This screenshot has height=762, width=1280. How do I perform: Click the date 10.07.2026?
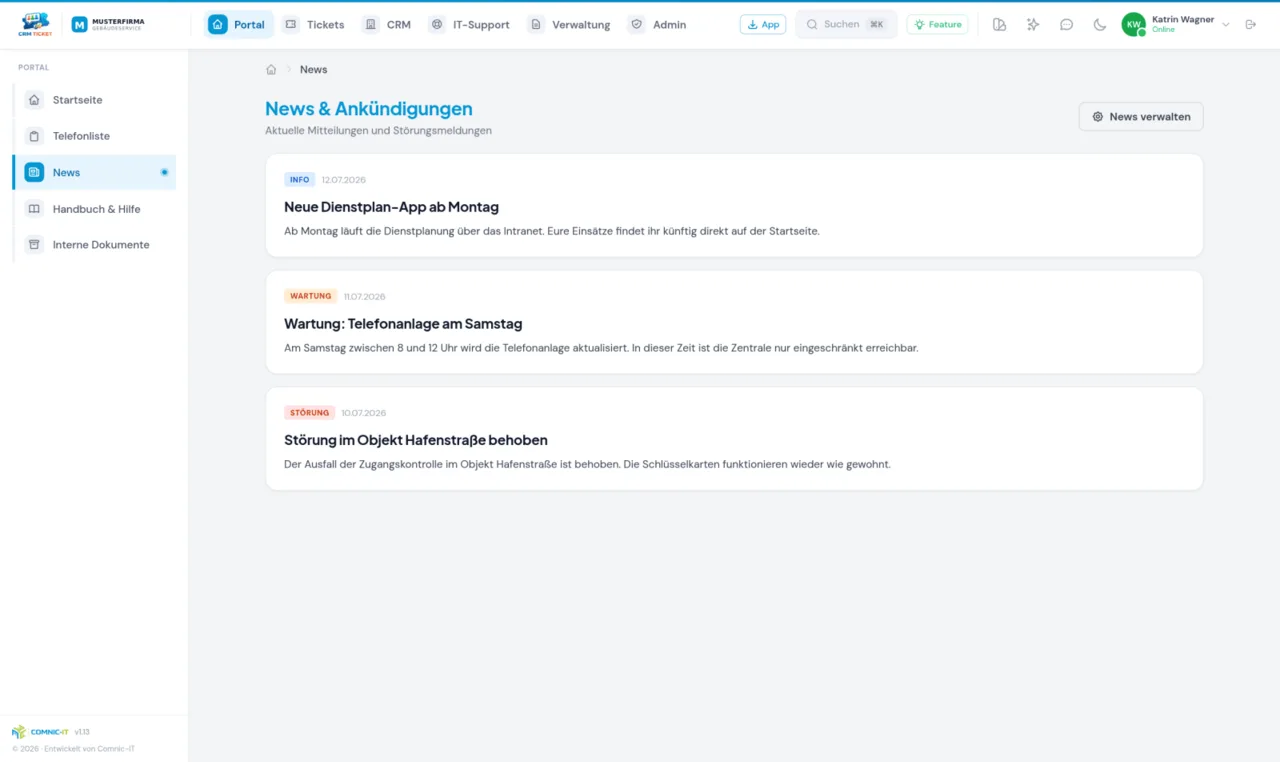363,413
